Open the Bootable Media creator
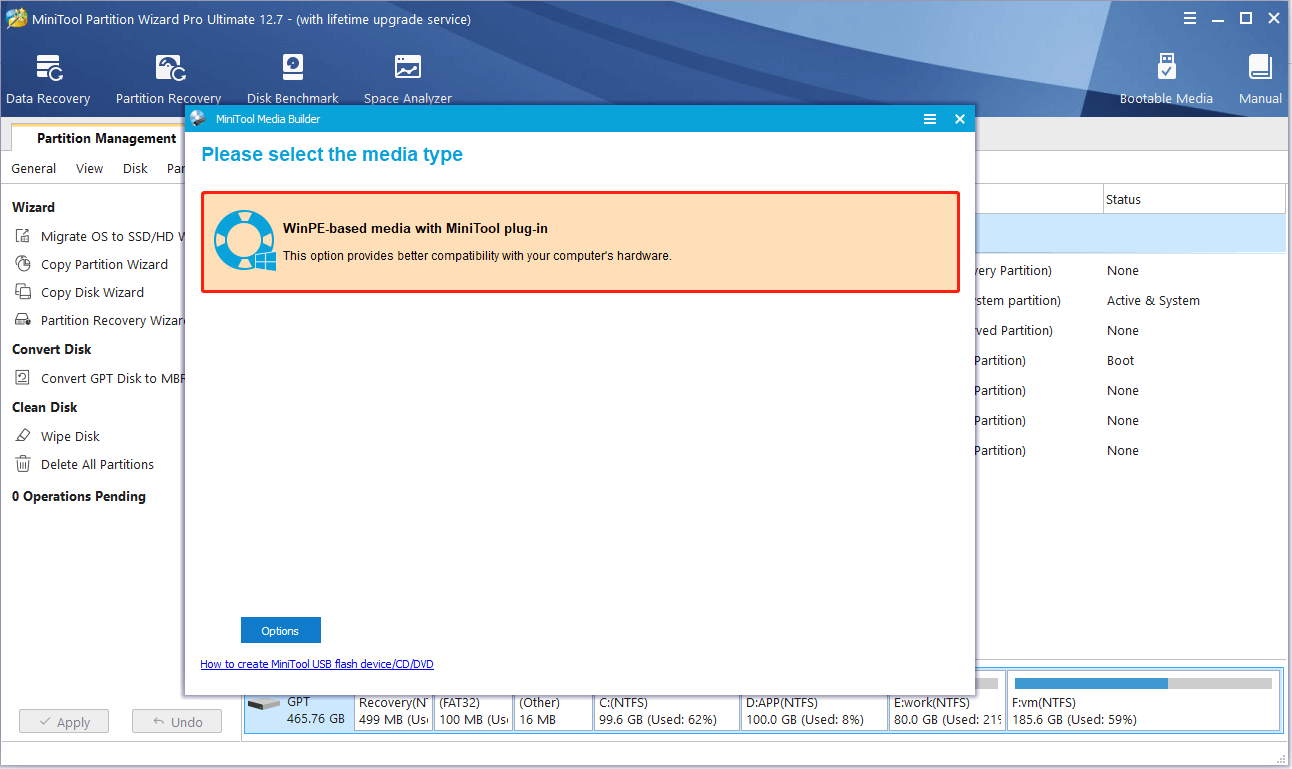The image size is (1292, 769). click(x=1166, y=75)
